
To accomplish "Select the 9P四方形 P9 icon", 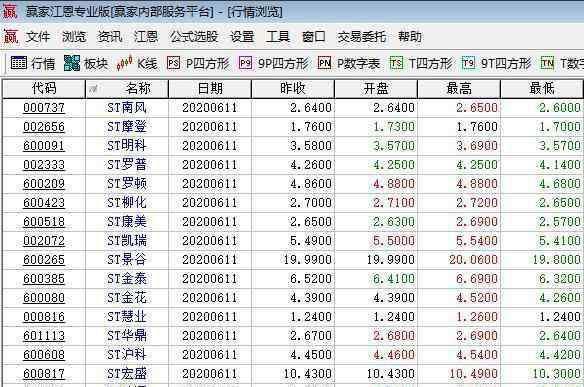I will [x=245, y=63].
